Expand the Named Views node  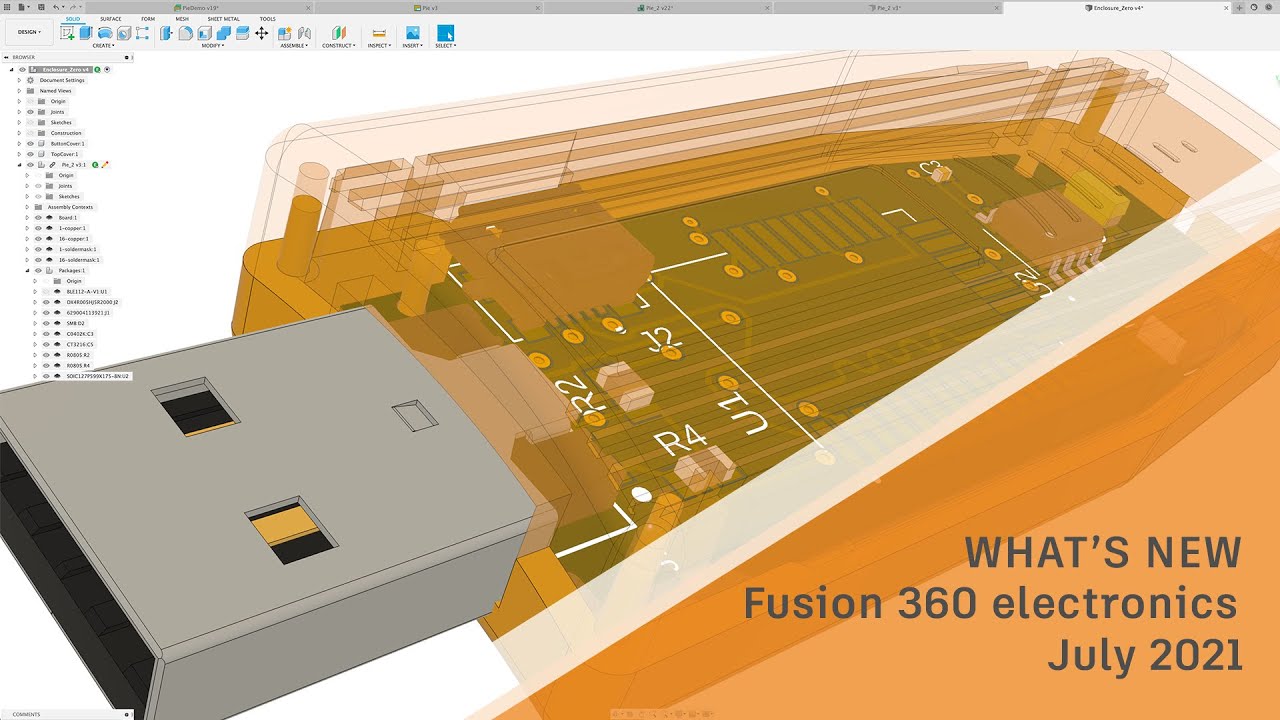coord(19,90)
